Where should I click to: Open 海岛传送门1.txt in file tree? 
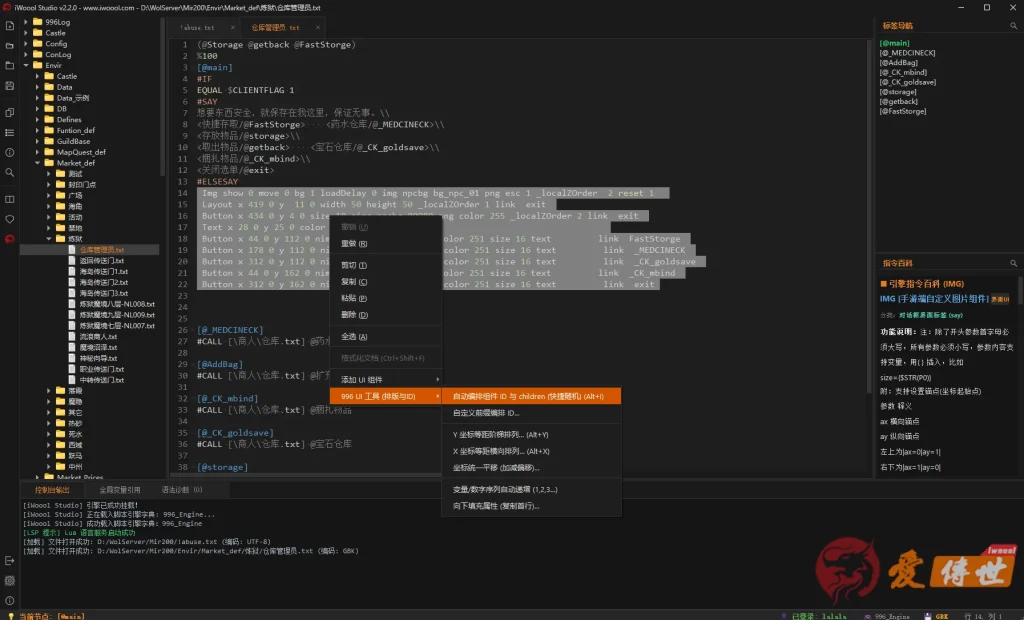[x=103, y=271]
